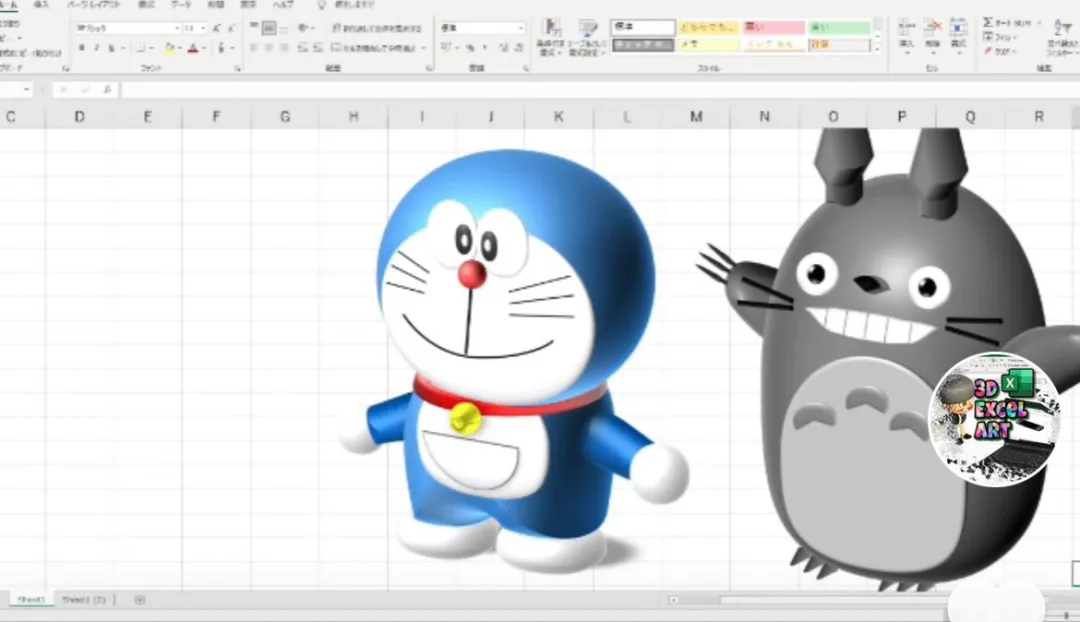Expand the Merge and Center dropdown arrow
Image resolution: width=1080 pixels, height=622 pixels.
coord(423,48)
